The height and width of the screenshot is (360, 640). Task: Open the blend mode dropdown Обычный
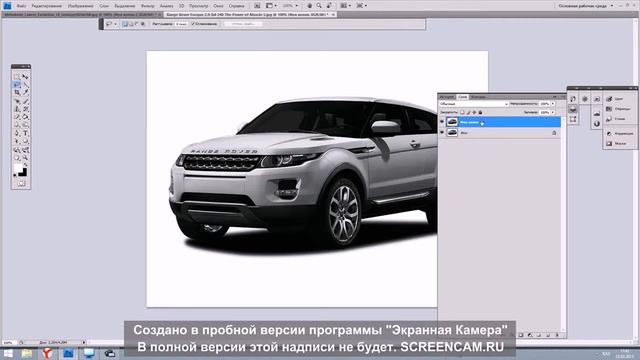pyautogui.click(x=474, y=104)
